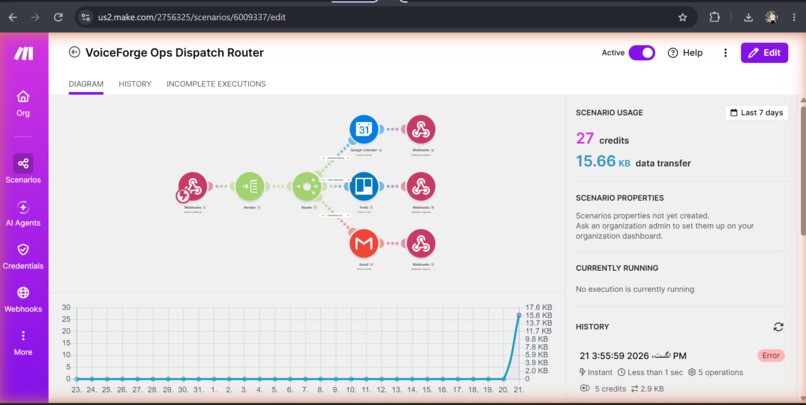806x405 pixels.
Task: Click the instant trigger lightning badge
Action: pyautogui.click(x=182, y=196)
